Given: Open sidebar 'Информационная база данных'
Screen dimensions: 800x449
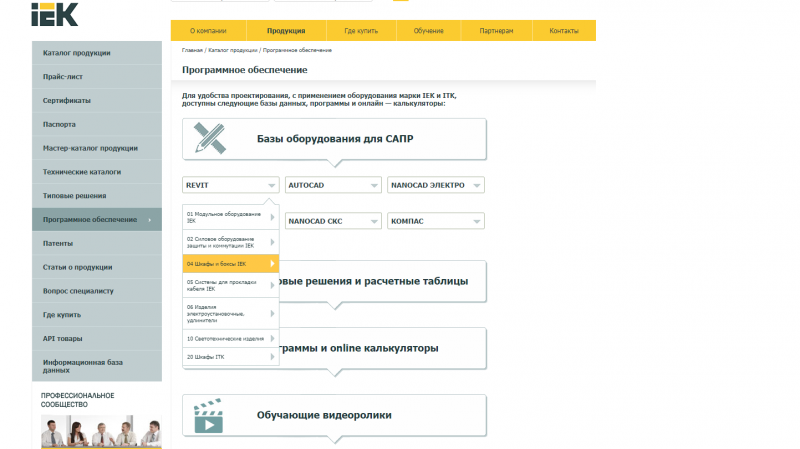Looking at the screenshot, I should [97, 366].
